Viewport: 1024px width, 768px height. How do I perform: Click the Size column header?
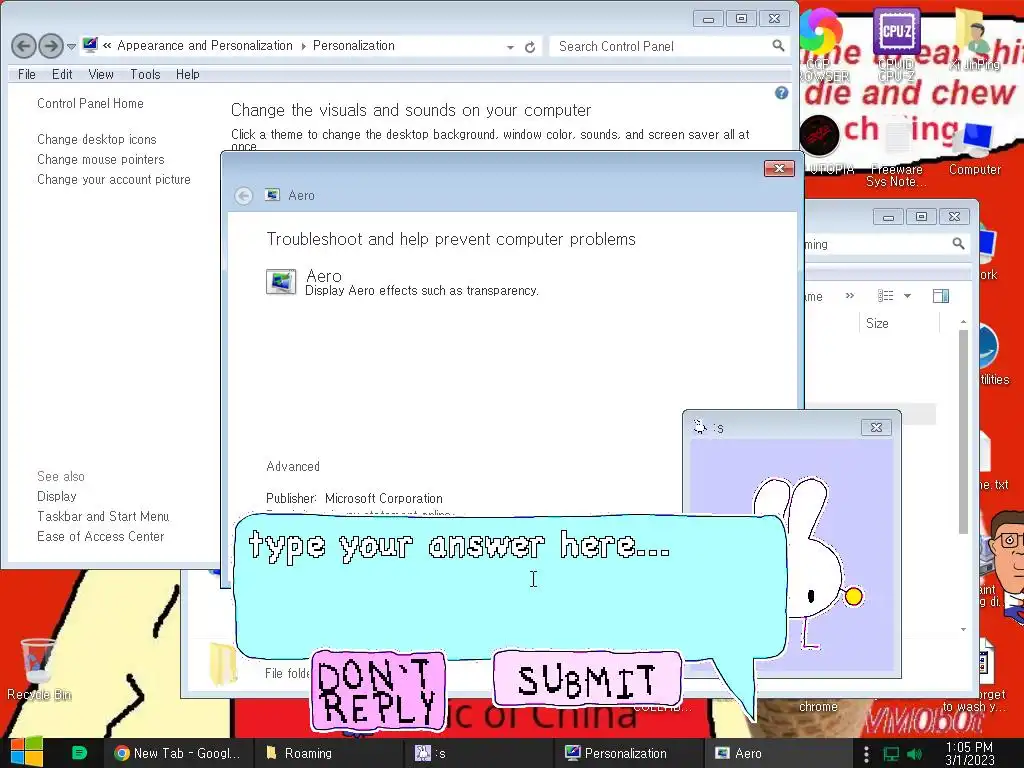pos(876,323)
